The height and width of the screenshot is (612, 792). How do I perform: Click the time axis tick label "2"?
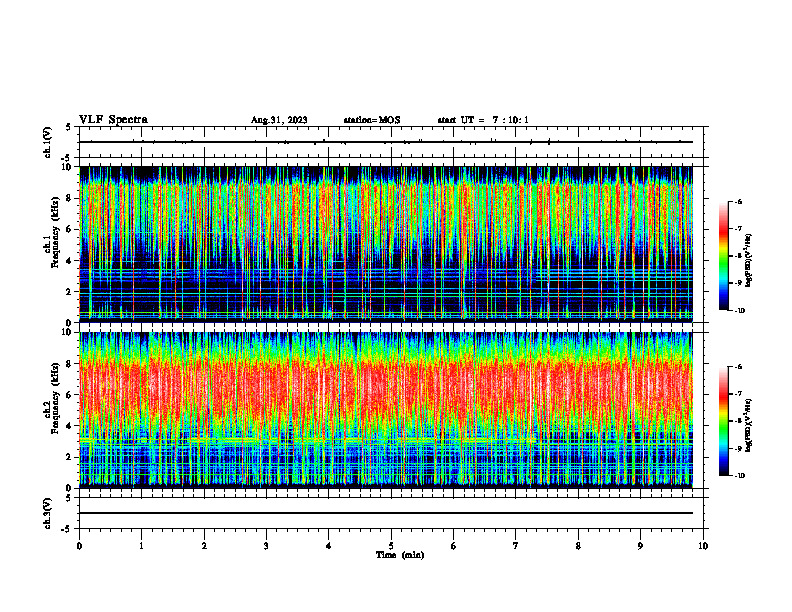[x=204, y=546]
